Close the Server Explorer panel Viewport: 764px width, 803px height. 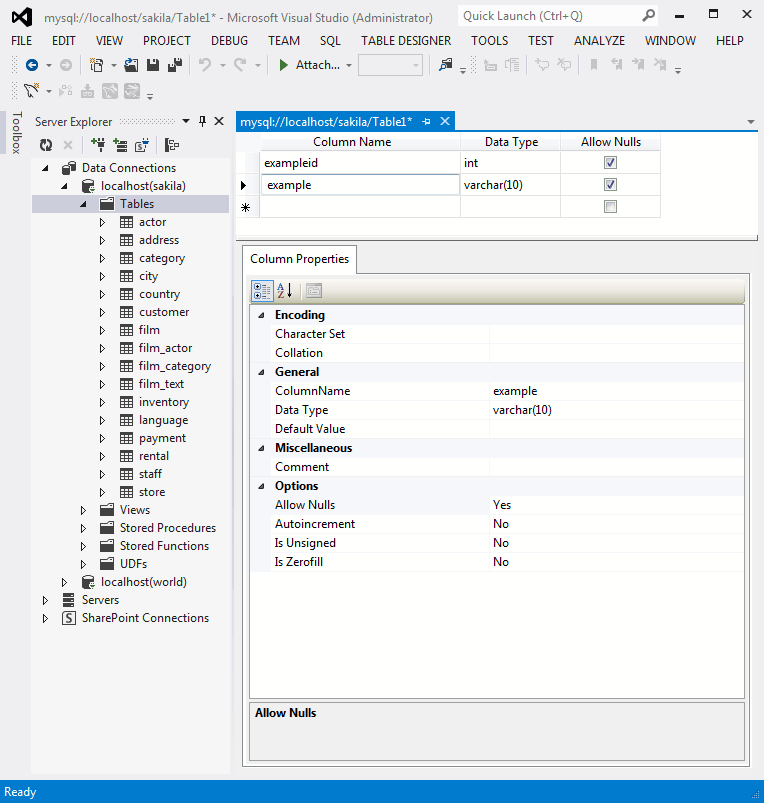tap(219, 121)
